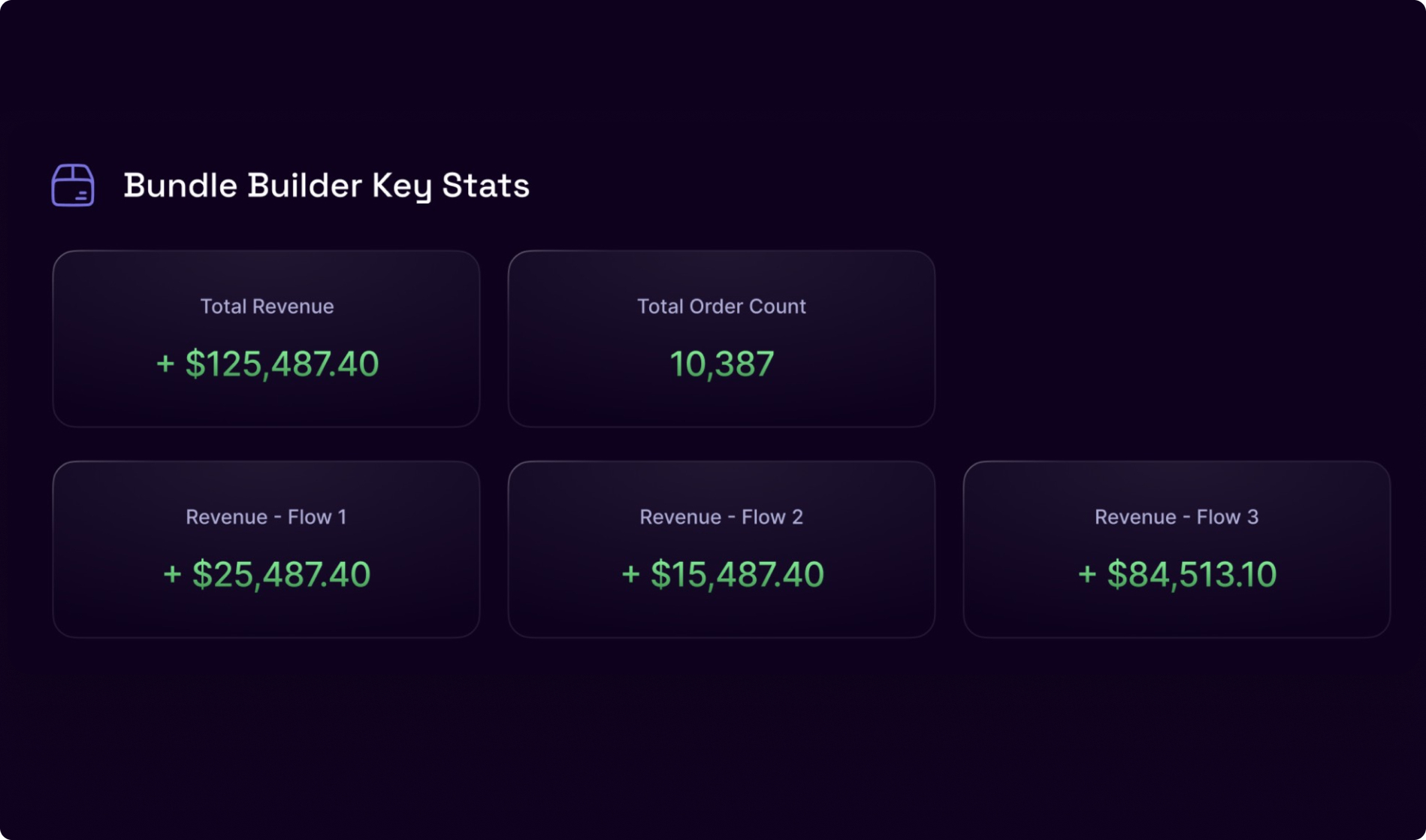Screen dimensions: 1426x840
Task: Click the bundle box icon
Action: tap(73, 185)
